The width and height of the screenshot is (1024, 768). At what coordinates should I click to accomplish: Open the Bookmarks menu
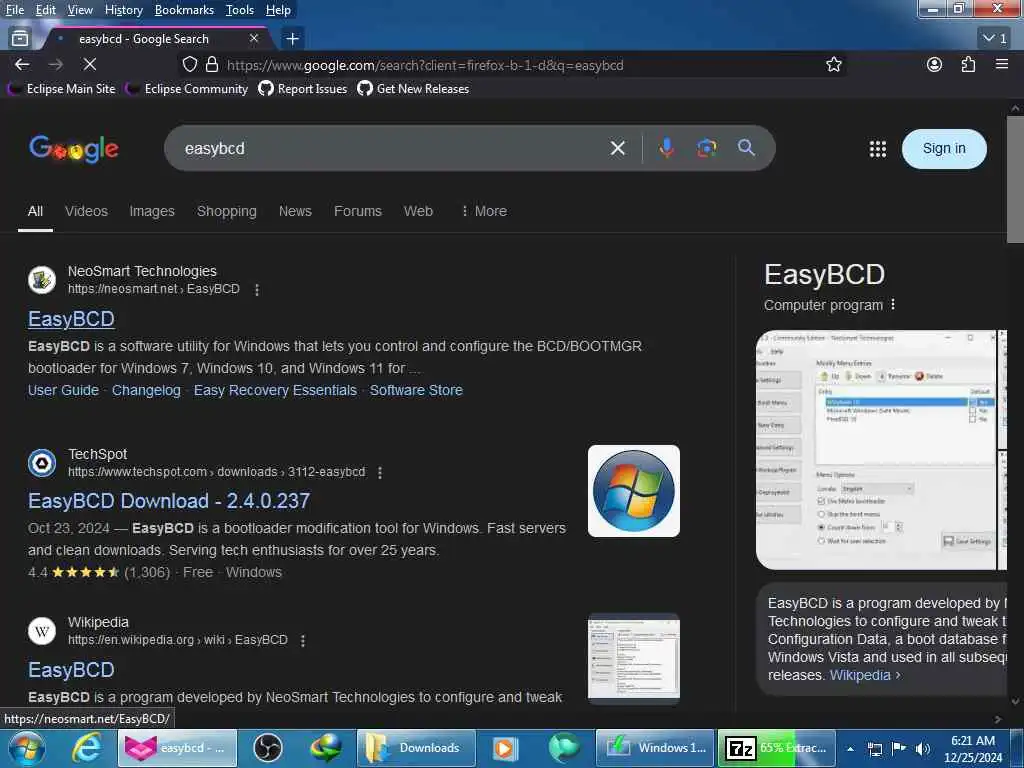pos(184,10)
